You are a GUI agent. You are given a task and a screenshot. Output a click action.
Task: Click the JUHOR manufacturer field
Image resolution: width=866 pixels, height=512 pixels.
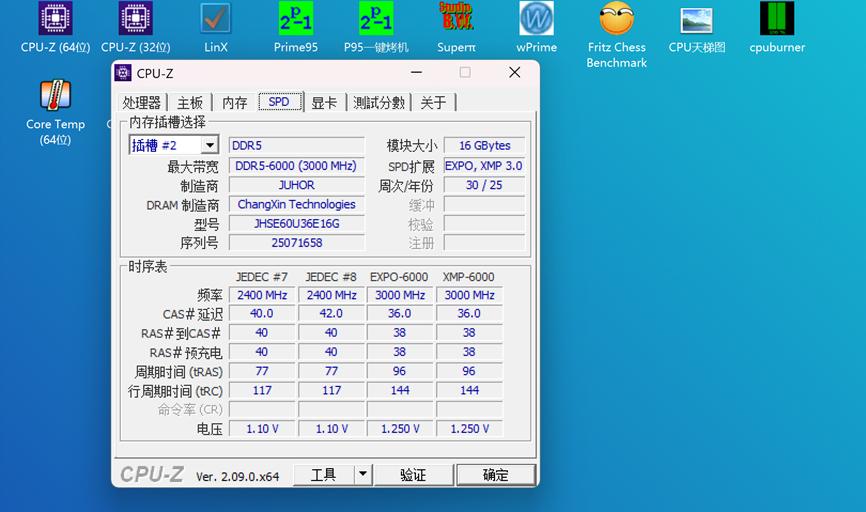pyautogui.click(x=297, y=185)
